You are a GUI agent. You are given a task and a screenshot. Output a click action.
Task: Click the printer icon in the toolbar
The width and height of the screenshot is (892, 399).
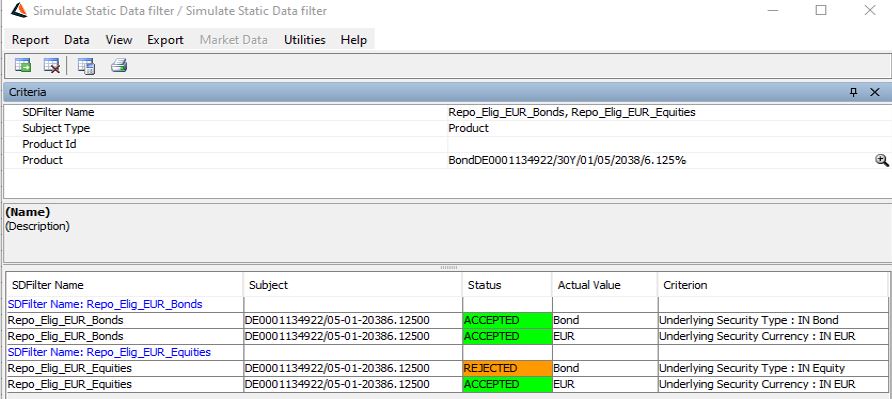point(119,65)
